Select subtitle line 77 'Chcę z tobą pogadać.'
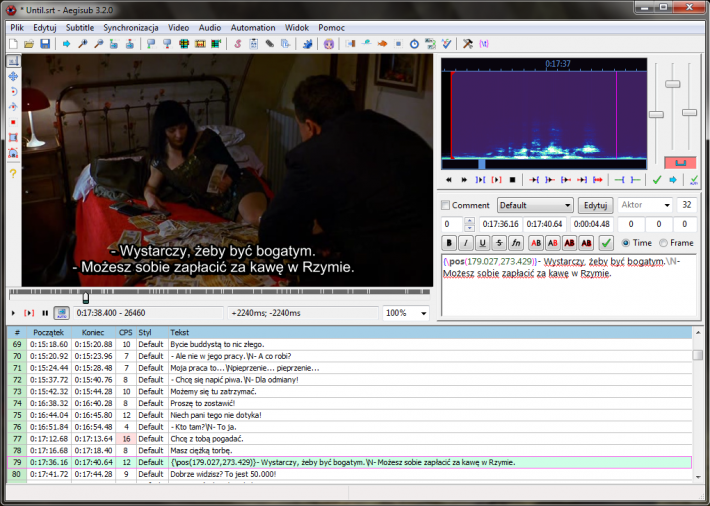Image resolution: width=710 pixels, height=506 pixels. (x=350, y=439)
